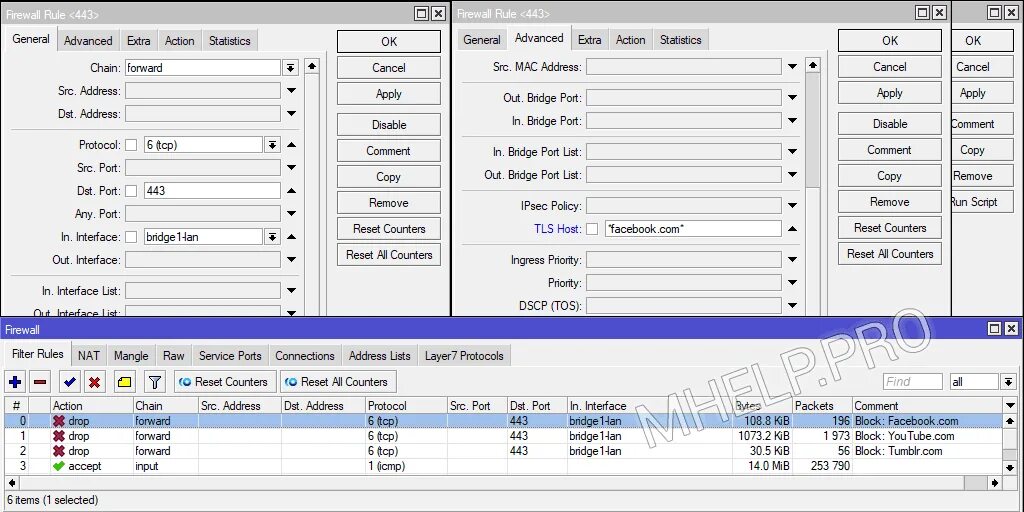This screenshot has height=512, width=1024.
Task: Open Layer7 Protocols tab
Action: [x=464, y=356]
